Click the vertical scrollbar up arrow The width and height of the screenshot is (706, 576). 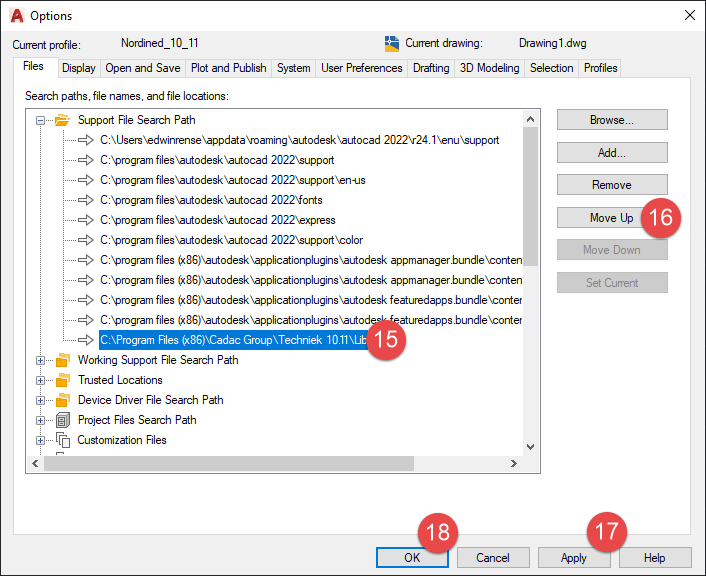[530, 119]
